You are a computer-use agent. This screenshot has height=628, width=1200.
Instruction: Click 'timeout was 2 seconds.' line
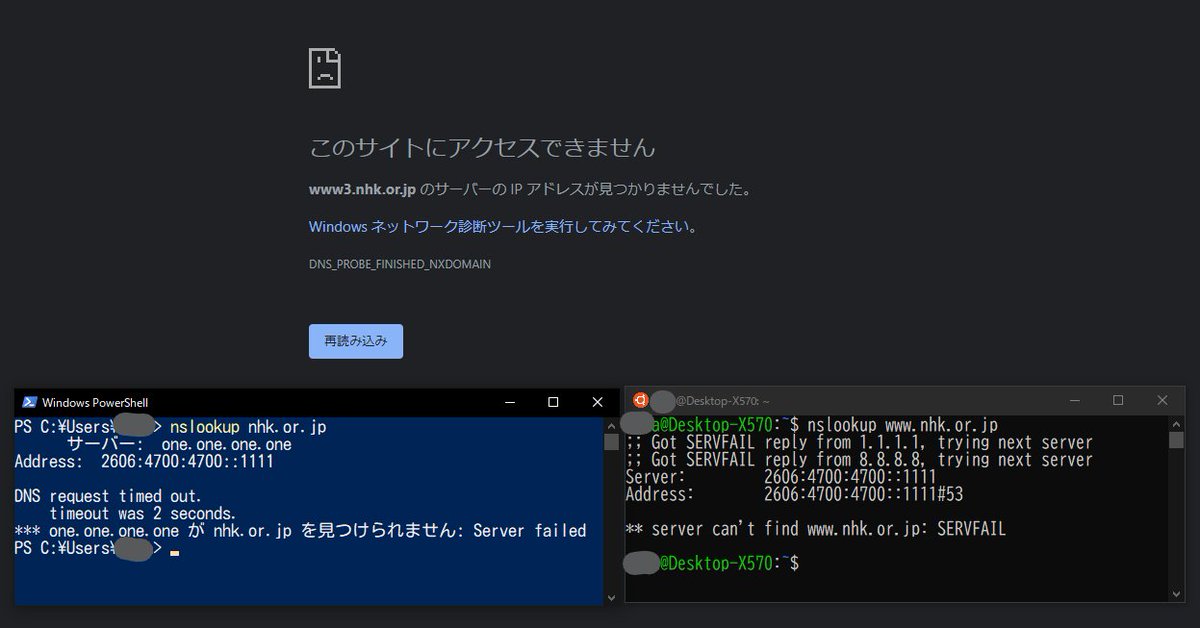(143, 513)
